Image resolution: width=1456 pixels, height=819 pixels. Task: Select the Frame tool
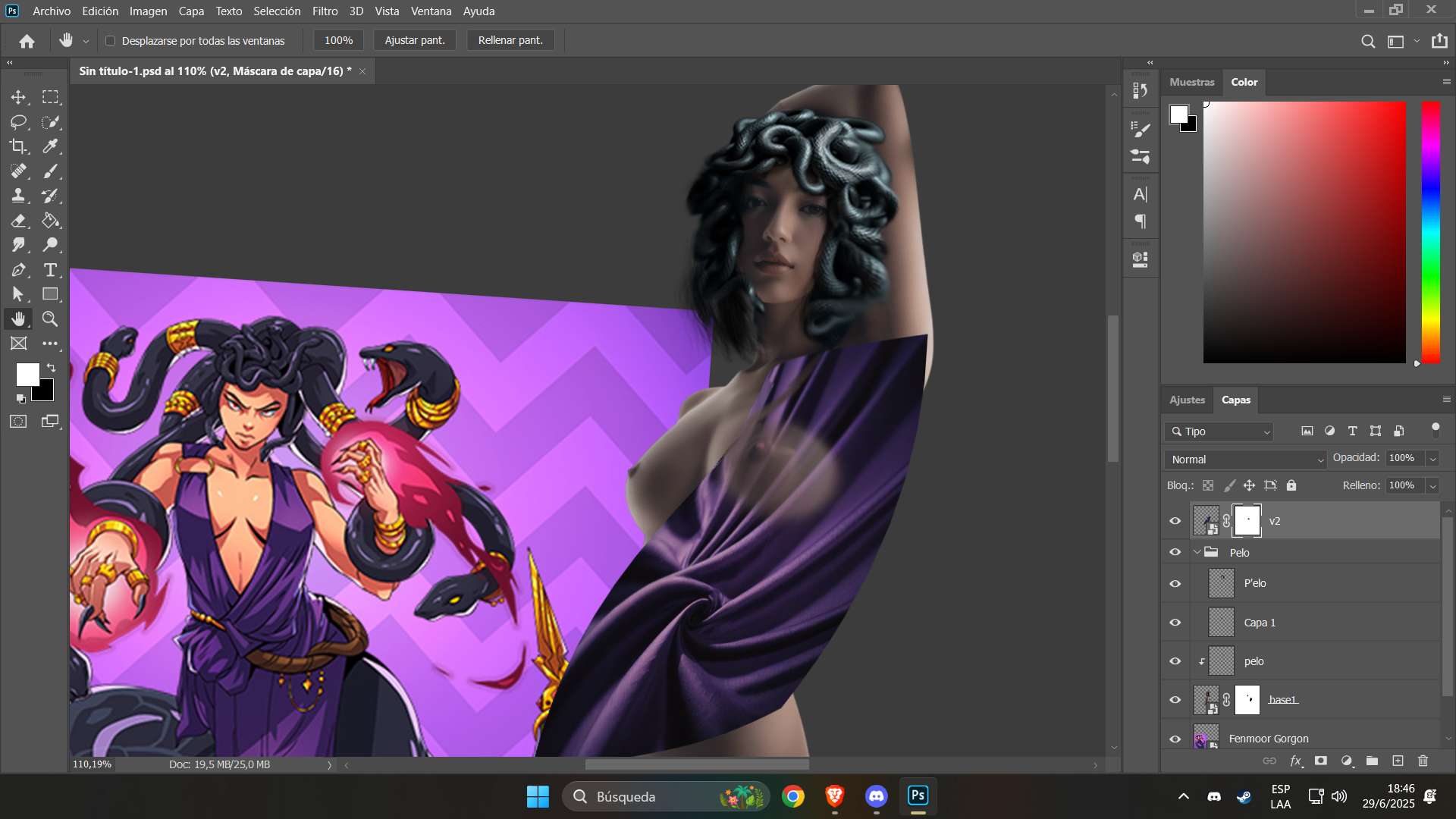tap(18, 344)
